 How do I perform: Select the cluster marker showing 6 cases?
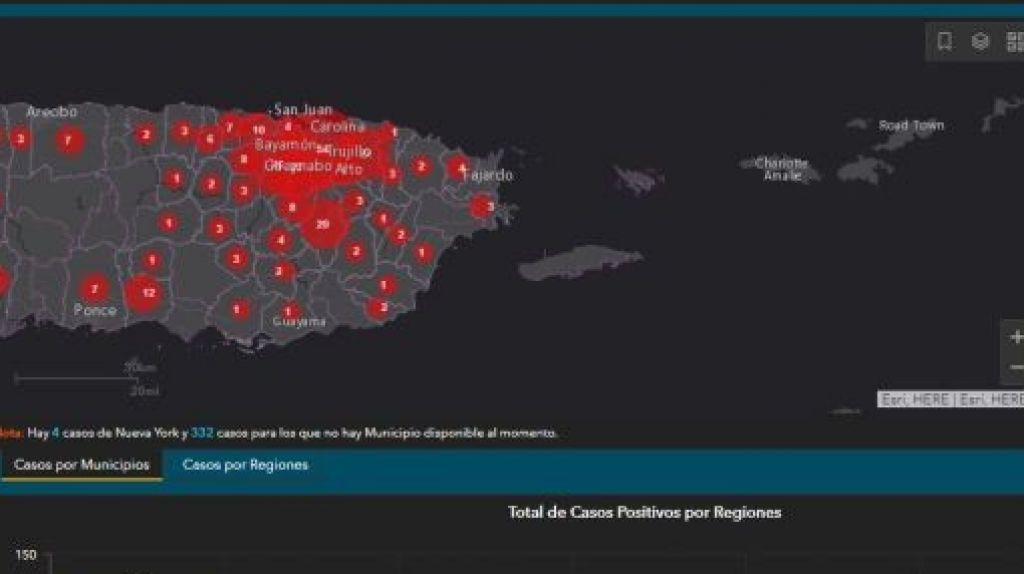pos(210,138)
